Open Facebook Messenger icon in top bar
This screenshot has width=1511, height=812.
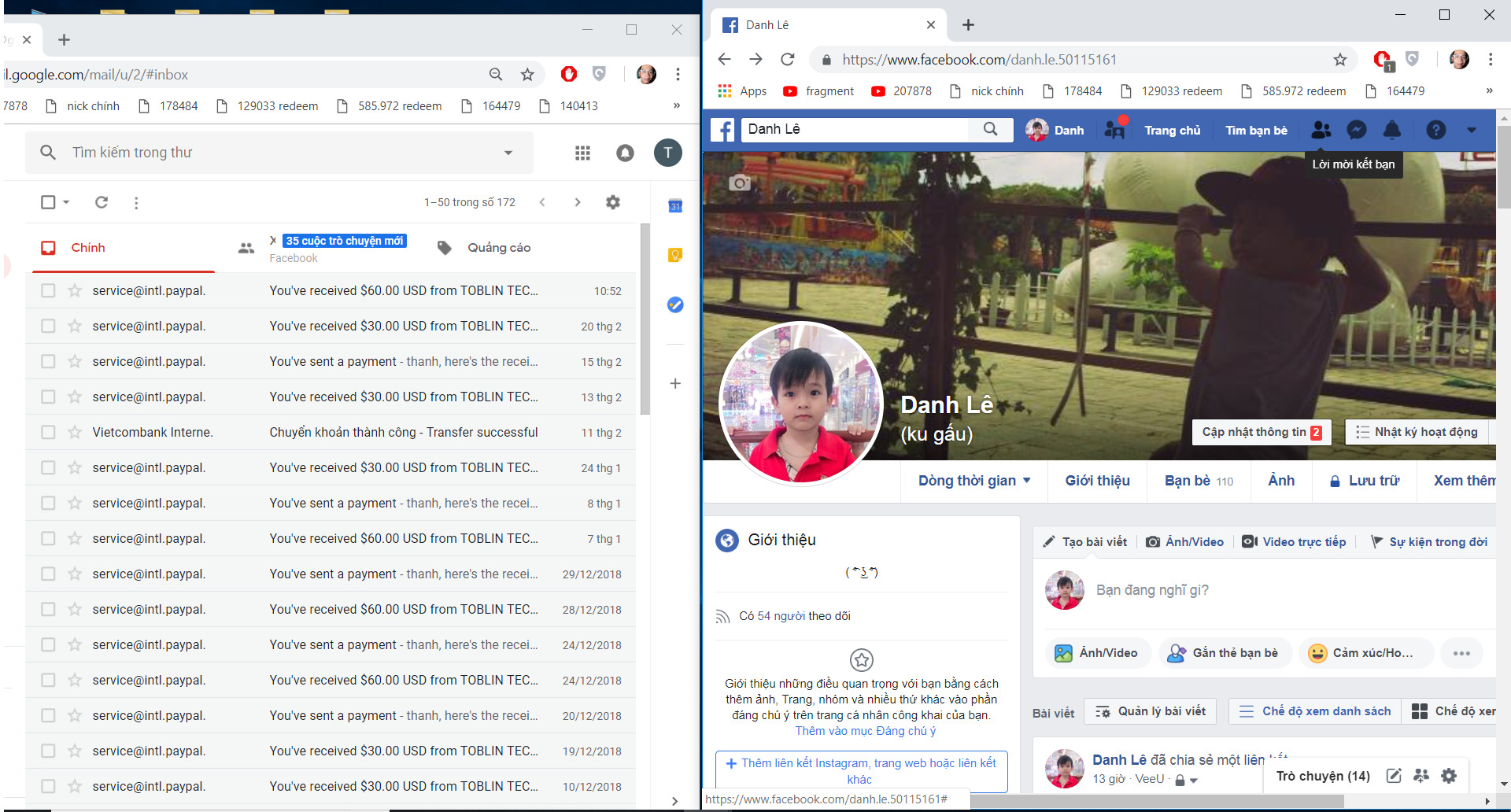1356,130
